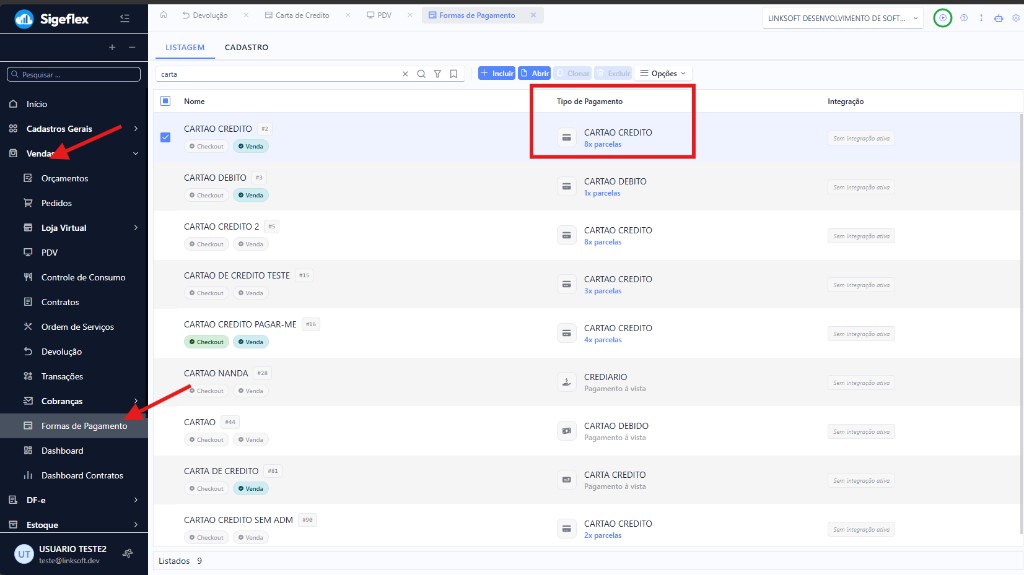Image resolution: width=1024 pixels, height=575 pixels.
Task: Select the CARTAO DE CREDITO TESTE row name
Action: (236, 276)
